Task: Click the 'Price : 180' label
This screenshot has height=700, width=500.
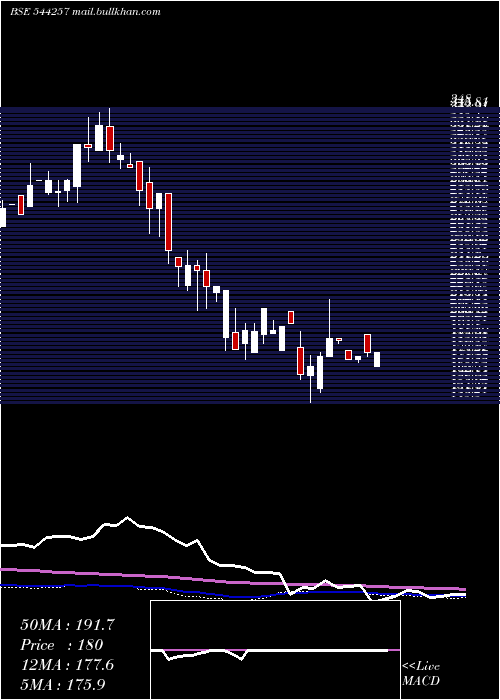Action: click(x=62, y=645)
